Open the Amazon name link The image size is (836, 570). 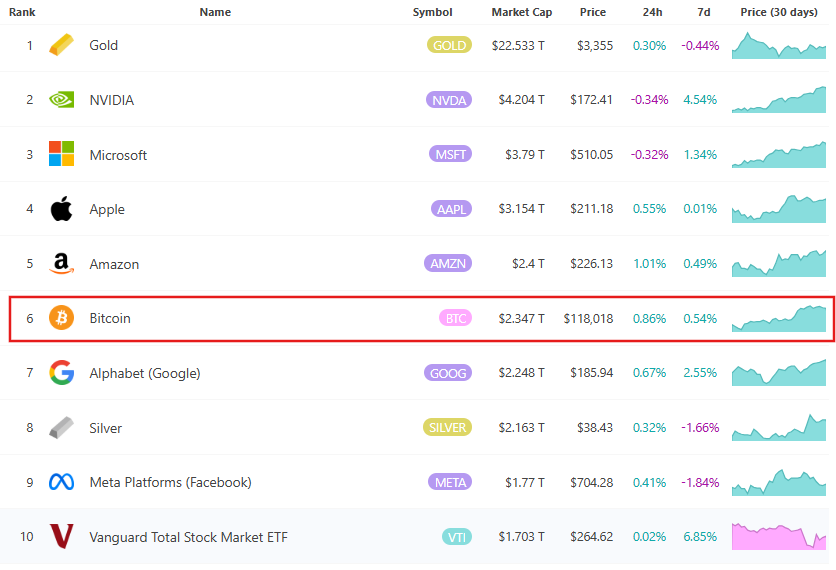(x=114, y=264)
